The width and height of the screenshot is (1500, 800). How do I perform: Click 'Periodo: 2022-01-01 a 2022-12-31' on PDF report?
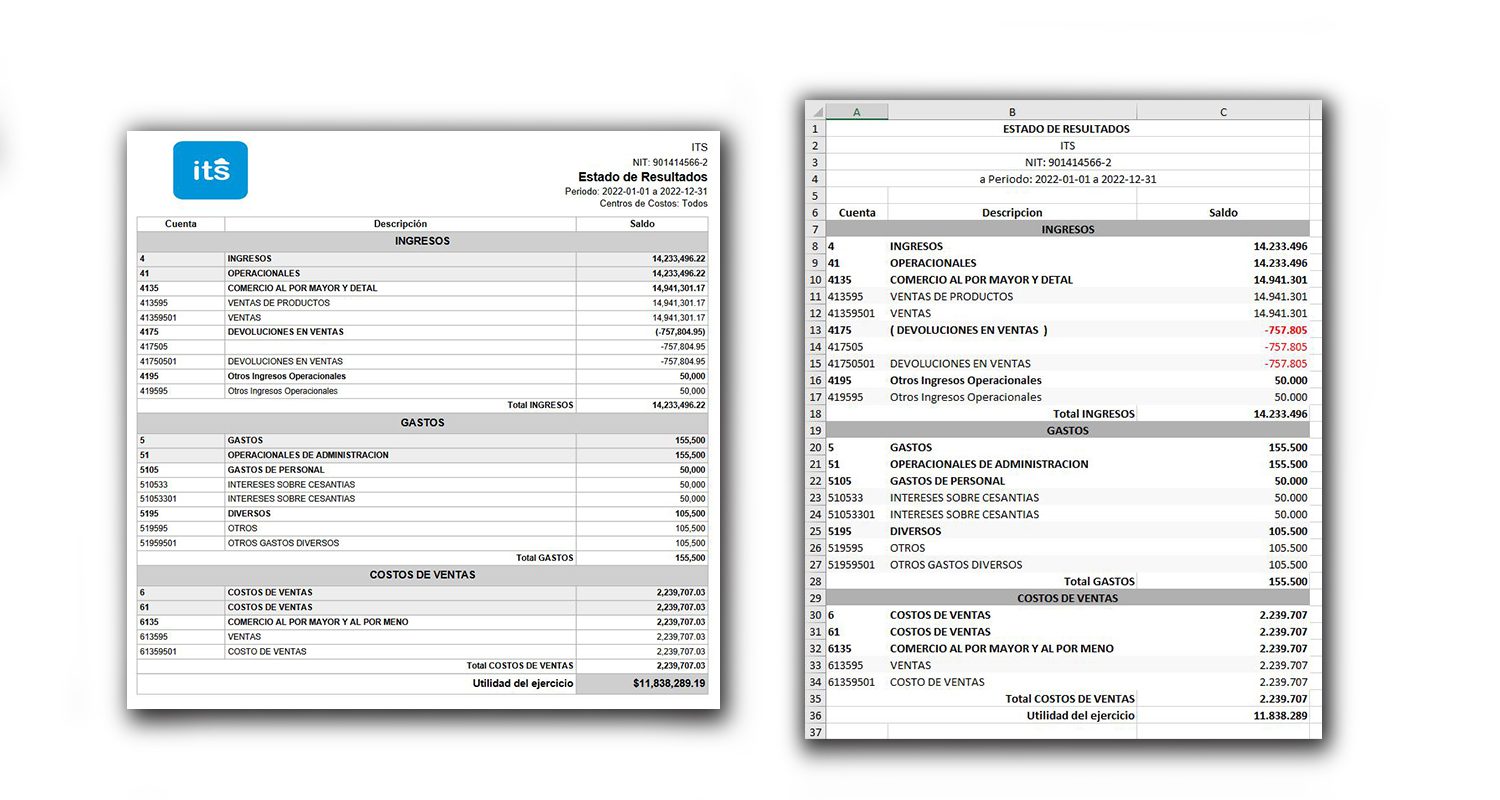pos(636,191)
